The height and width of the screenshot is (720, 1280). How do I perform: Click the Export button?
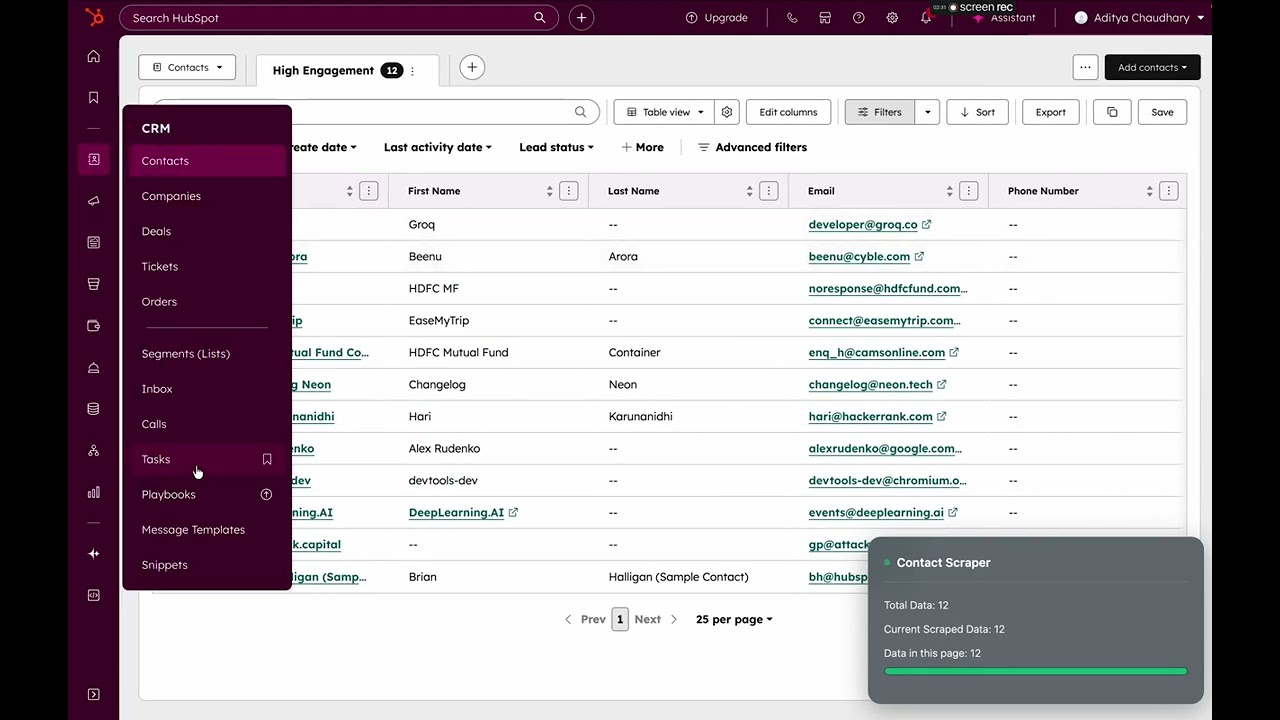tap(1050, 112)
